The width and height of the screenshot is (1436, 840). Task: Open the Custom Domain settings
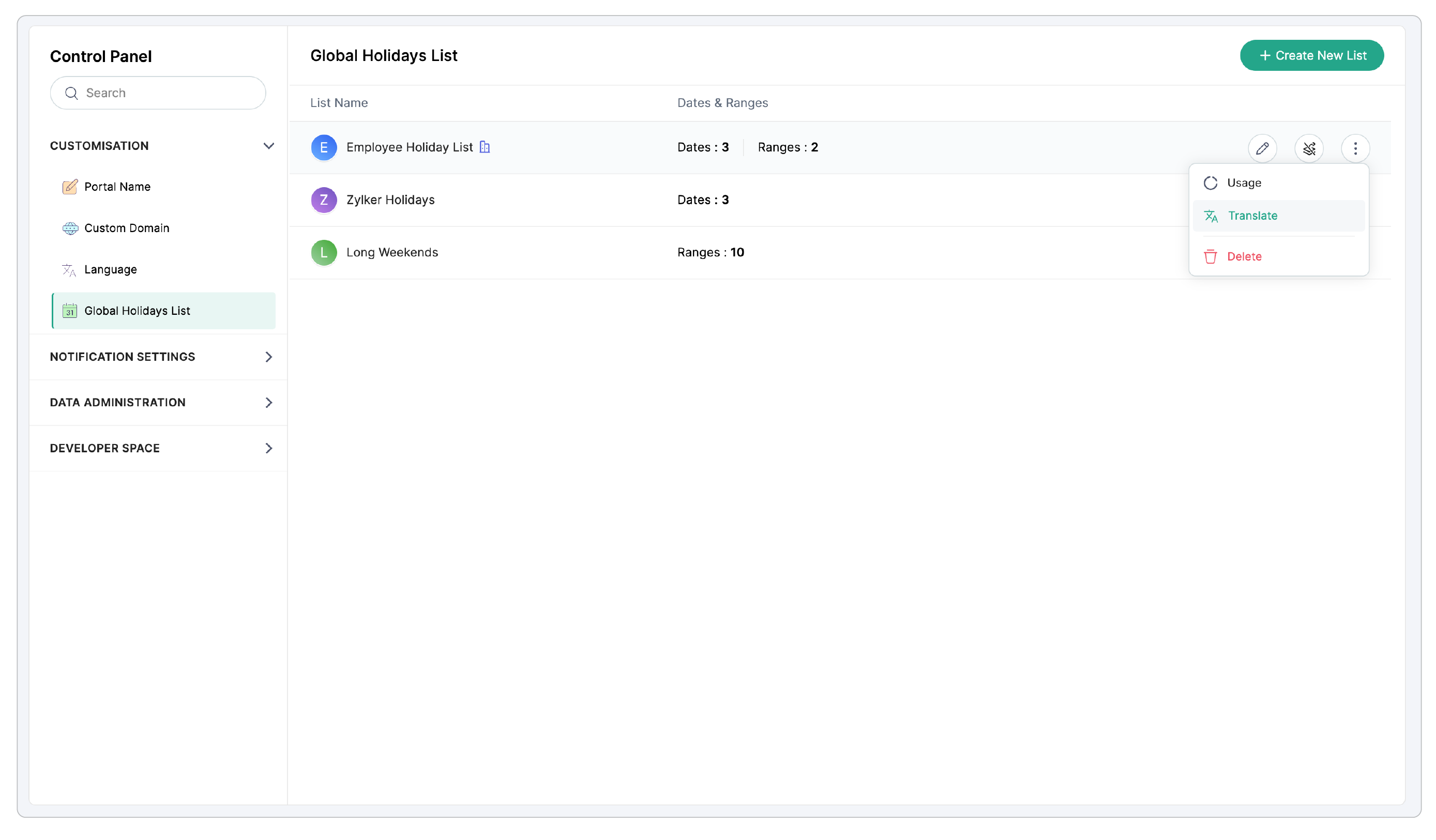[127, 228]
